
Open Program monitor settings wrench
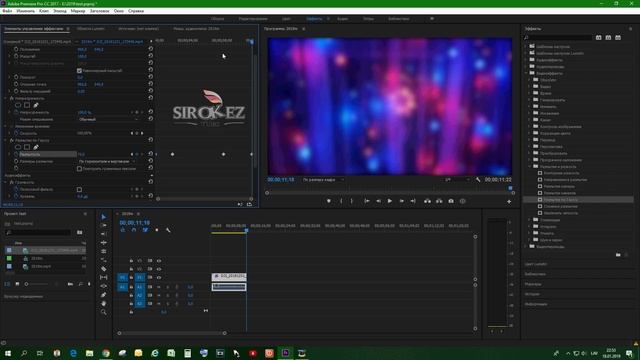(478, 180)
